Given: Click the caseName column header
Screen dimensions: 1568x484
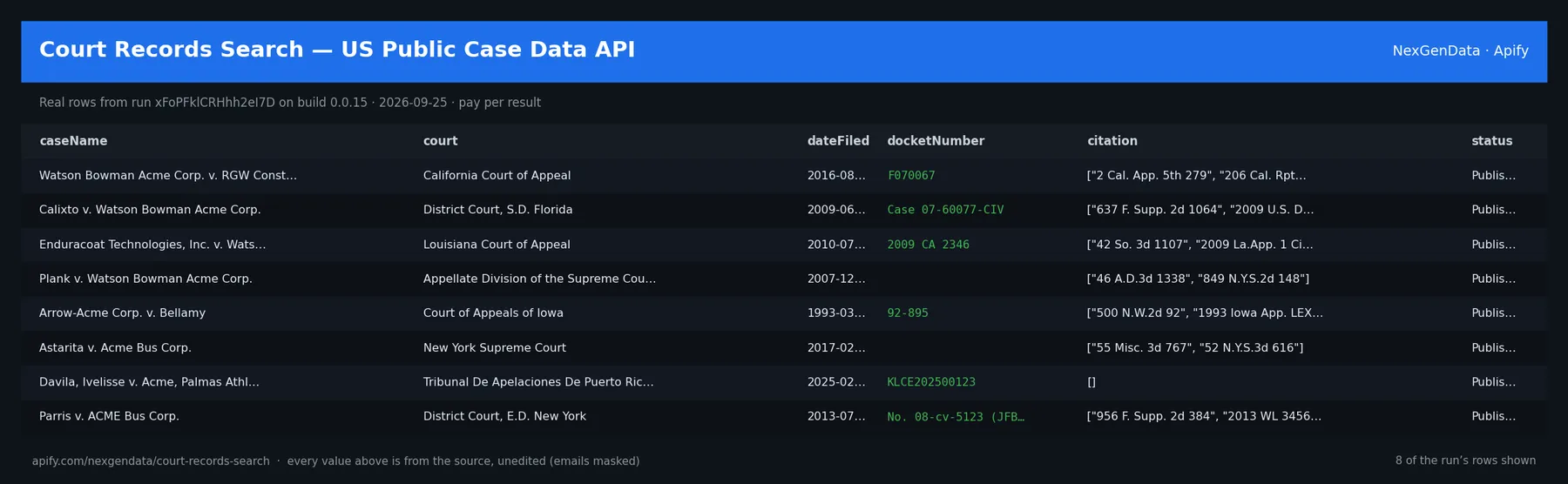Looking at the screenshot, I should click(73, 141).
